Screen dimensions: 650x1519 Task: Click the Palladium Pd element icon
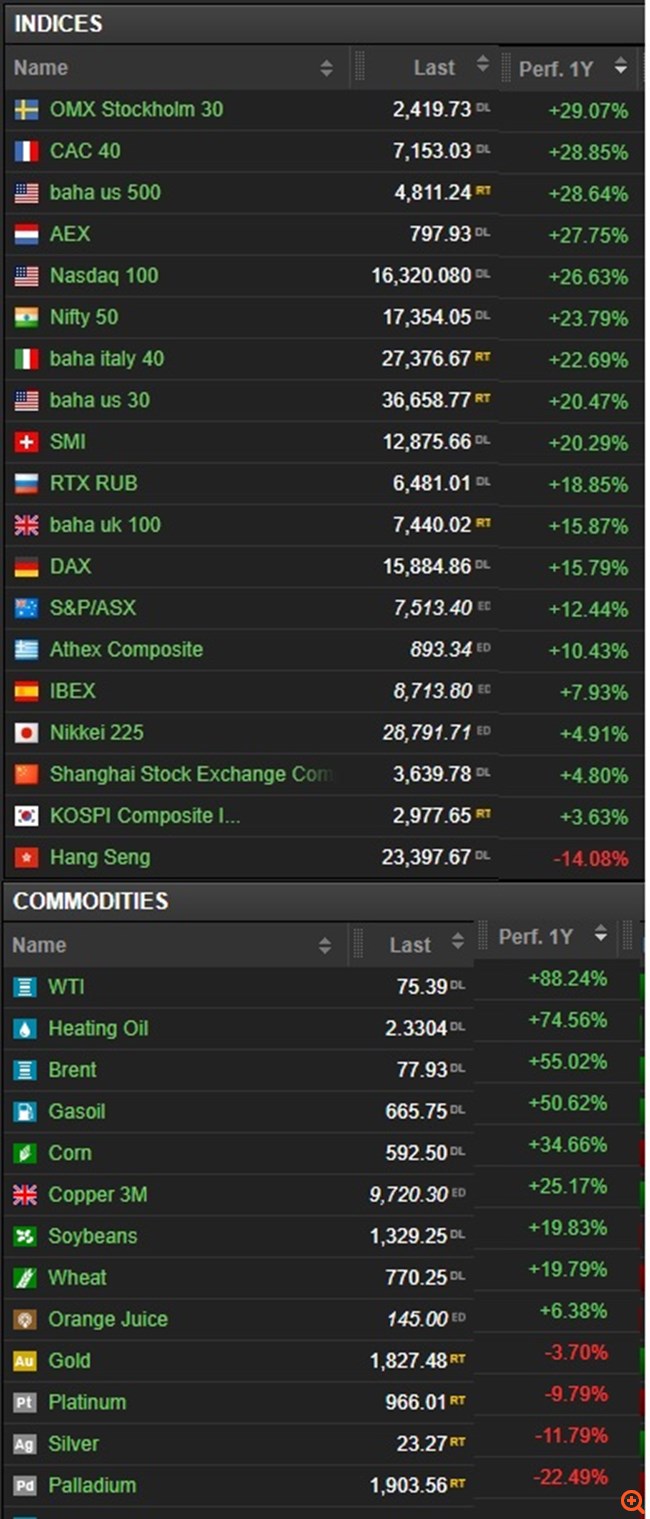pyautogui.click(x=24, y=1486)
